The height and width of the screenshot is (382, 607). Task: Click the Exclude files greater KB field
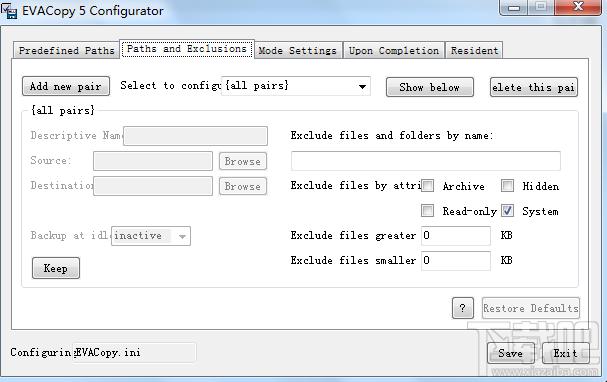456,236
